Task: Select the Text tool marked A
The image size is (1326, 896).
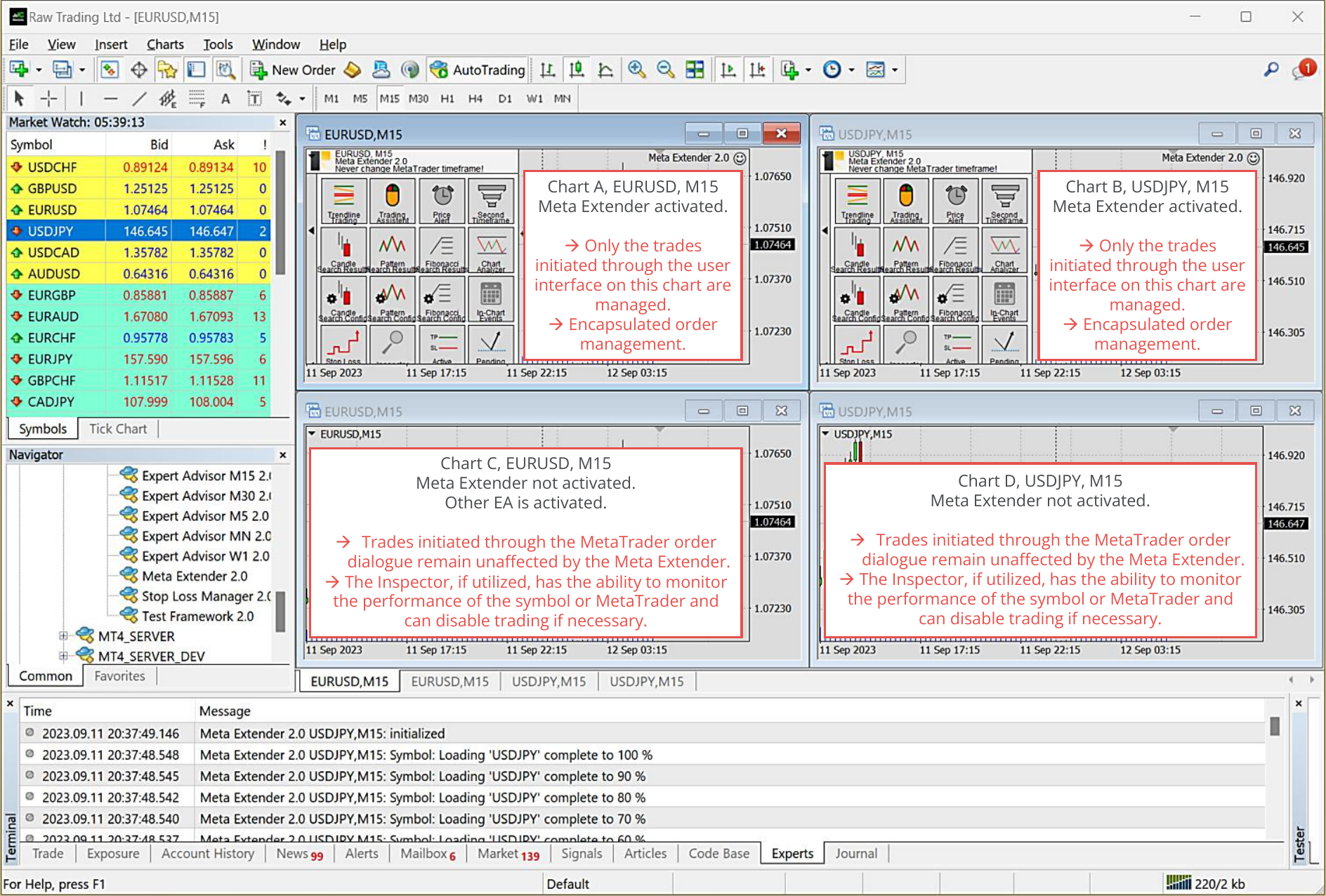Action: pos(225,99)
